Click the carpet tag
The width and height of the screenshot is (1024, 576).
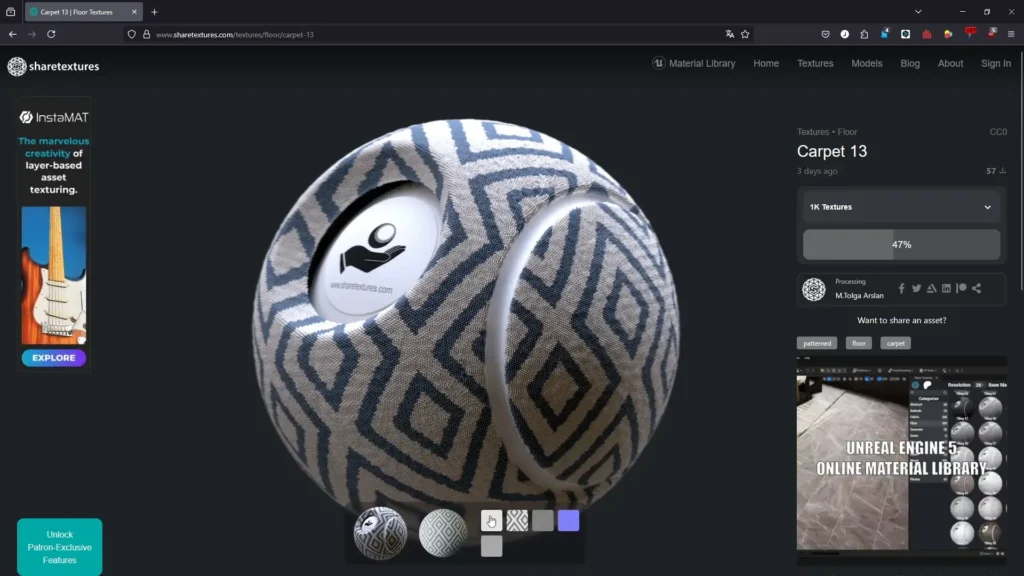click(x=895, y=343)
